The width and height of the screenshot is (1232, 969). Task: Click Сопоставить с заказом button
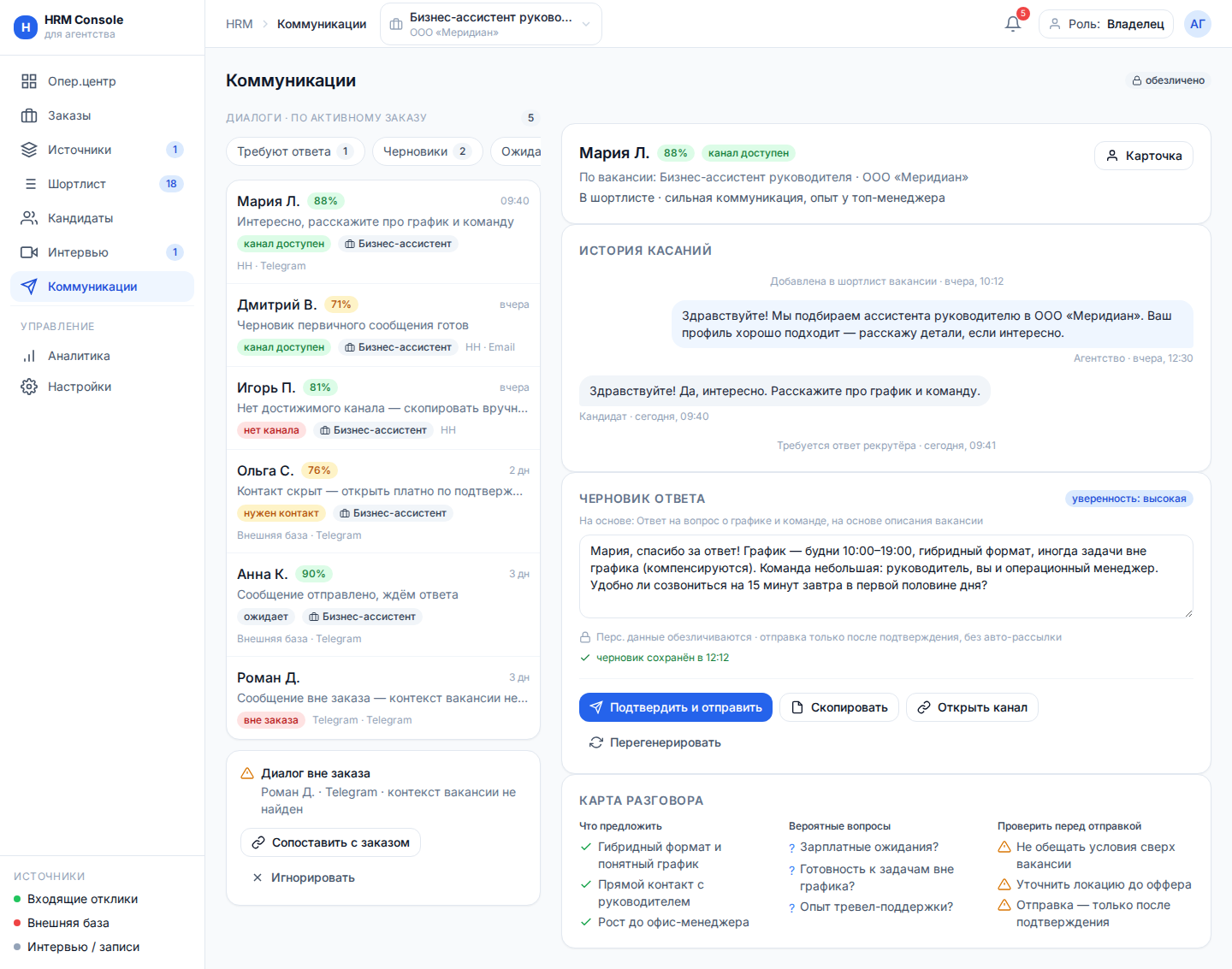tap(330, 842)
